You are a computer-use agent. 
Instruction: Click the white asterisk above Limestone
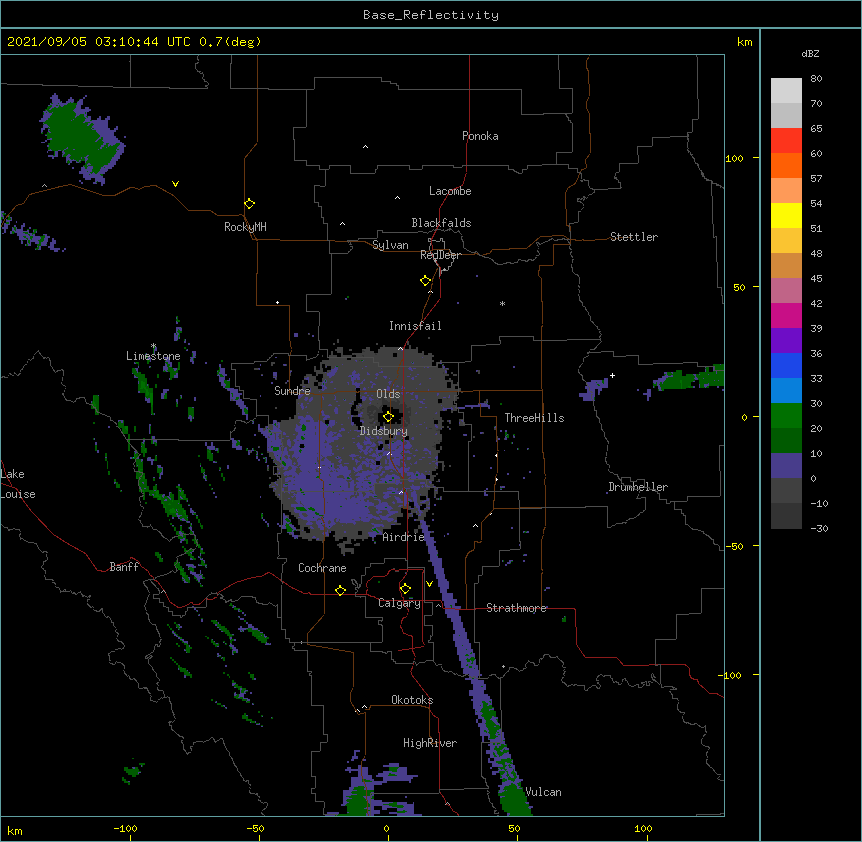(154, 346)
